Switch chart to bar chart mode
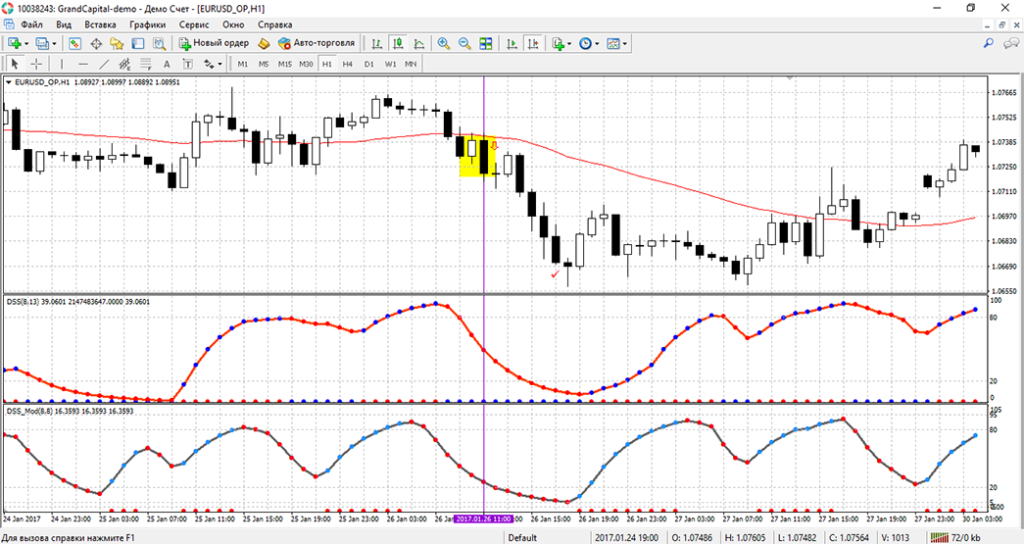The image size is (1024, 544). tap(376, 44)
